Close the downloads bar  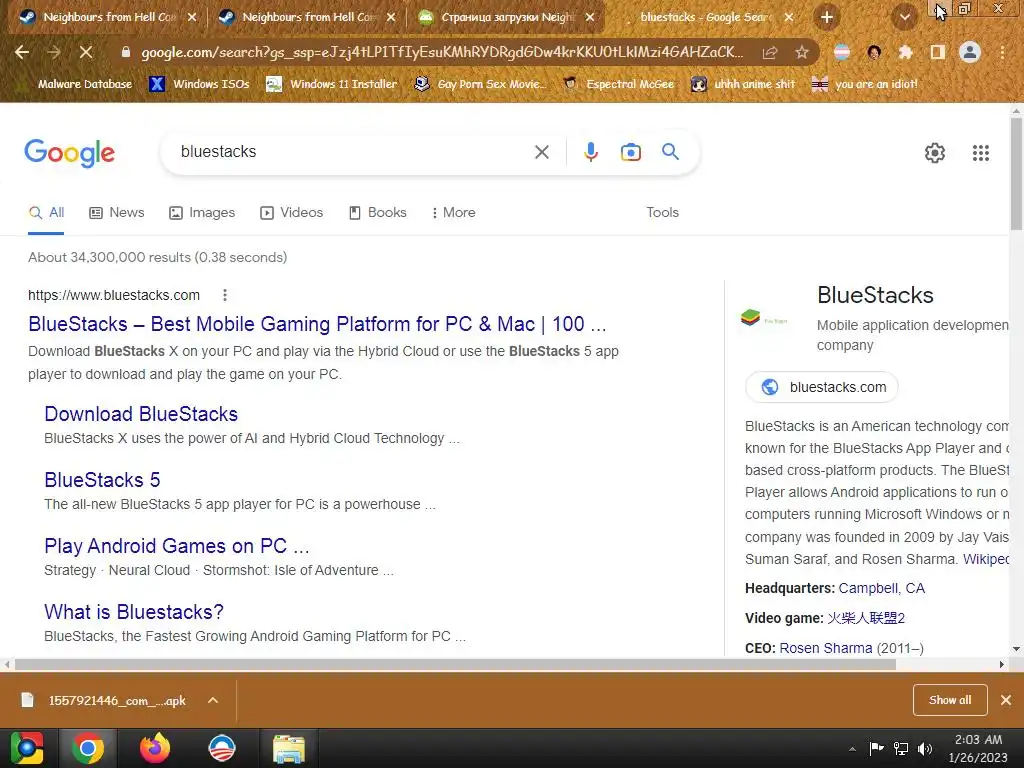click(x=1006, y=700)
